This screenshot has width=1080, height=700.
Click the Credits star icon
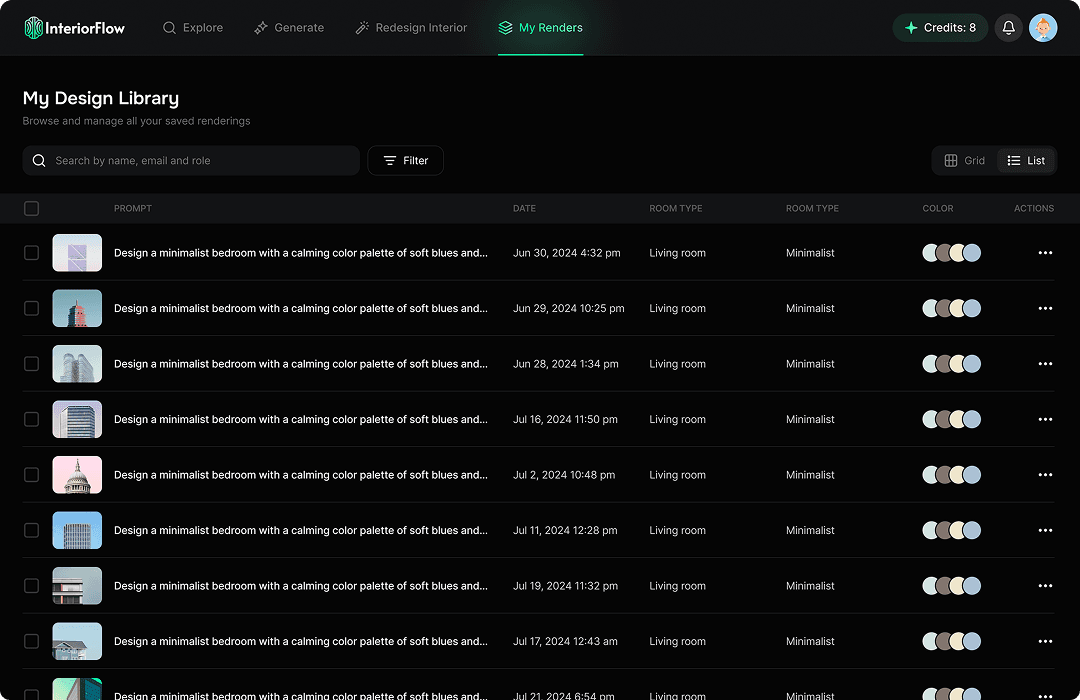(x=911, y=27)
